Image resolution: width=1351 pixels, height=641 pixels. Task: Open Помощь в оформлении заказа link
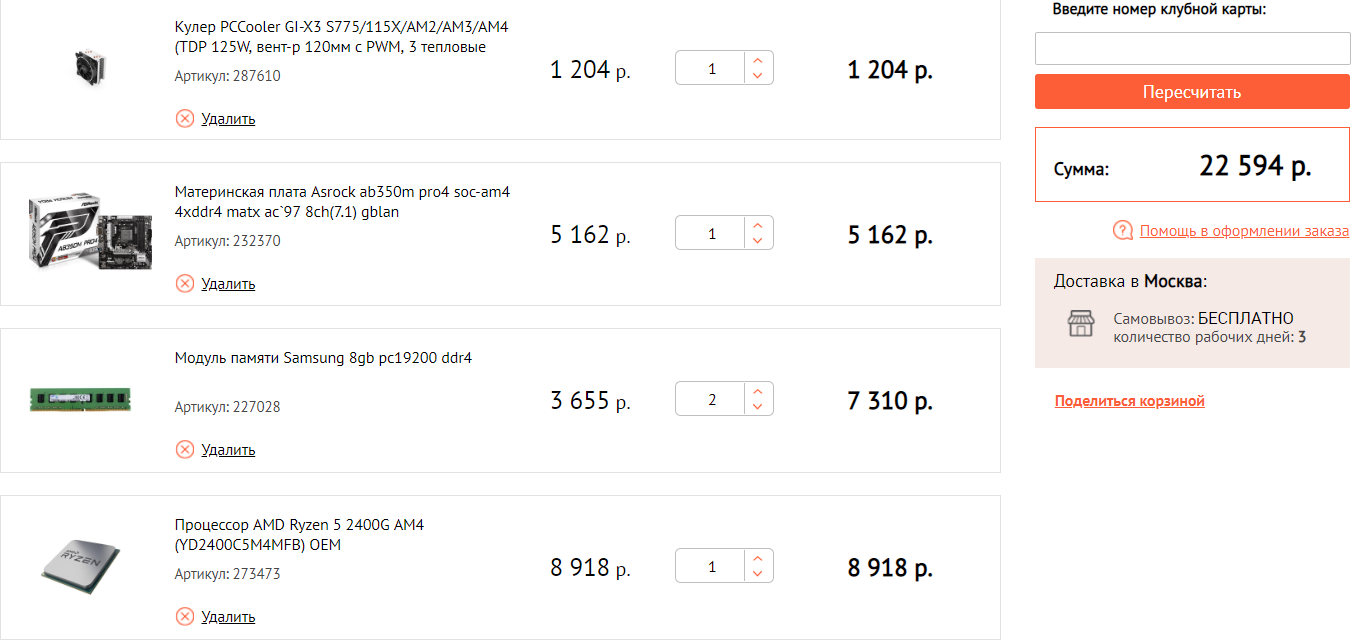[x=1244, y=231]
